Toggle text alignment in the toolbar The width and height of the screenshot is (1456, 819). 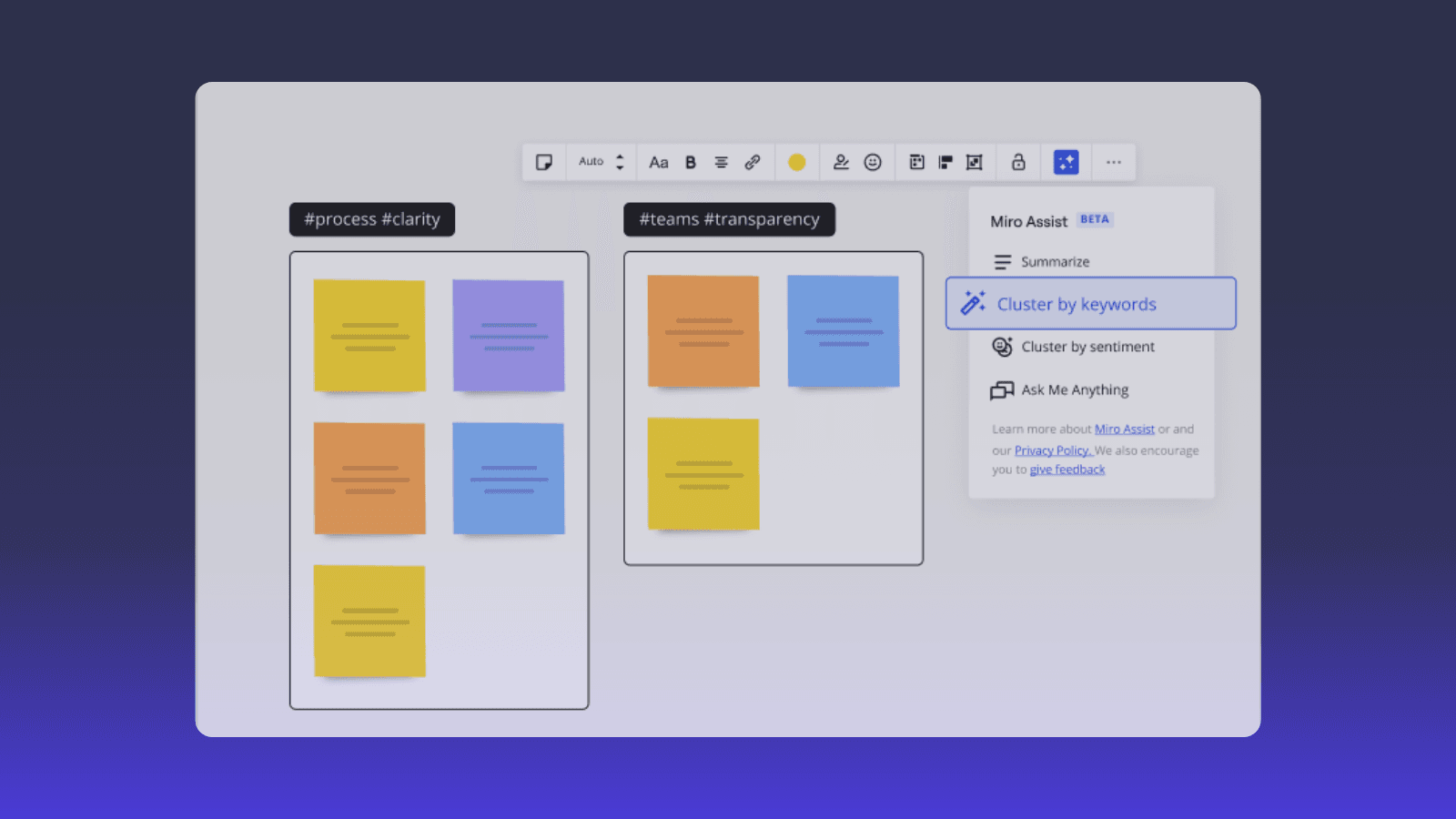[721, 162]
